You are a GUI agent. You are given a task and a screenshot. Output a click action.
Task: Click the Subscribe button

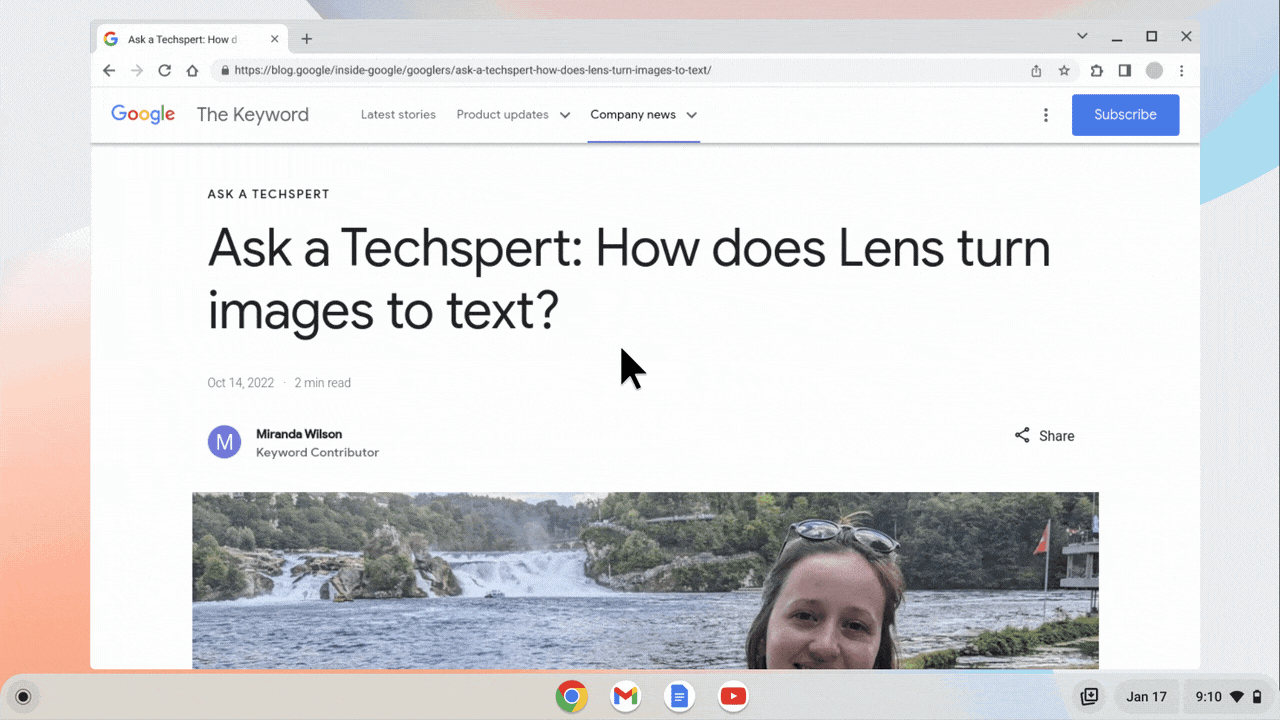[1125, 115]
